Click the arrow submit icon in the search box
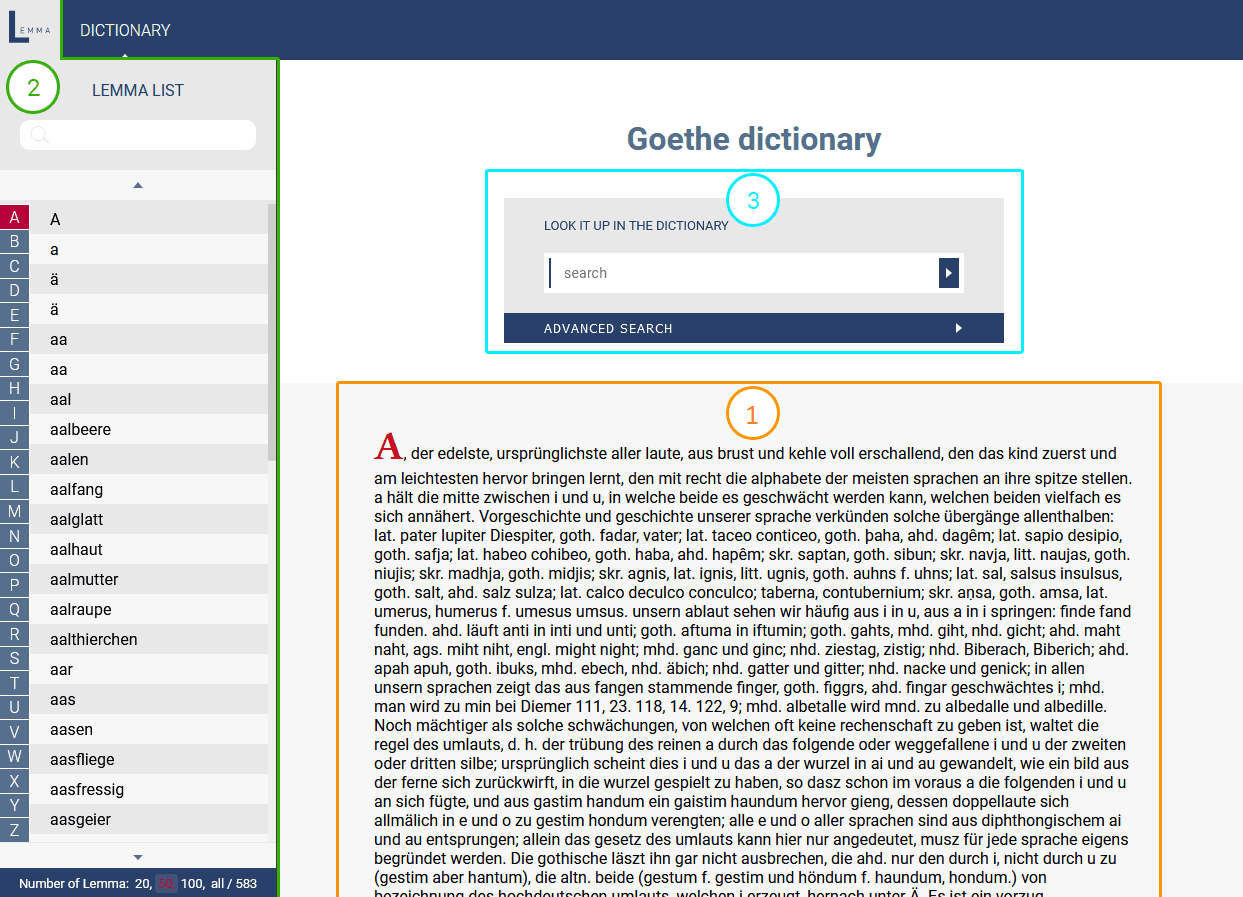Viewport: 1243px width, 897px height. (x=948, y=272)
